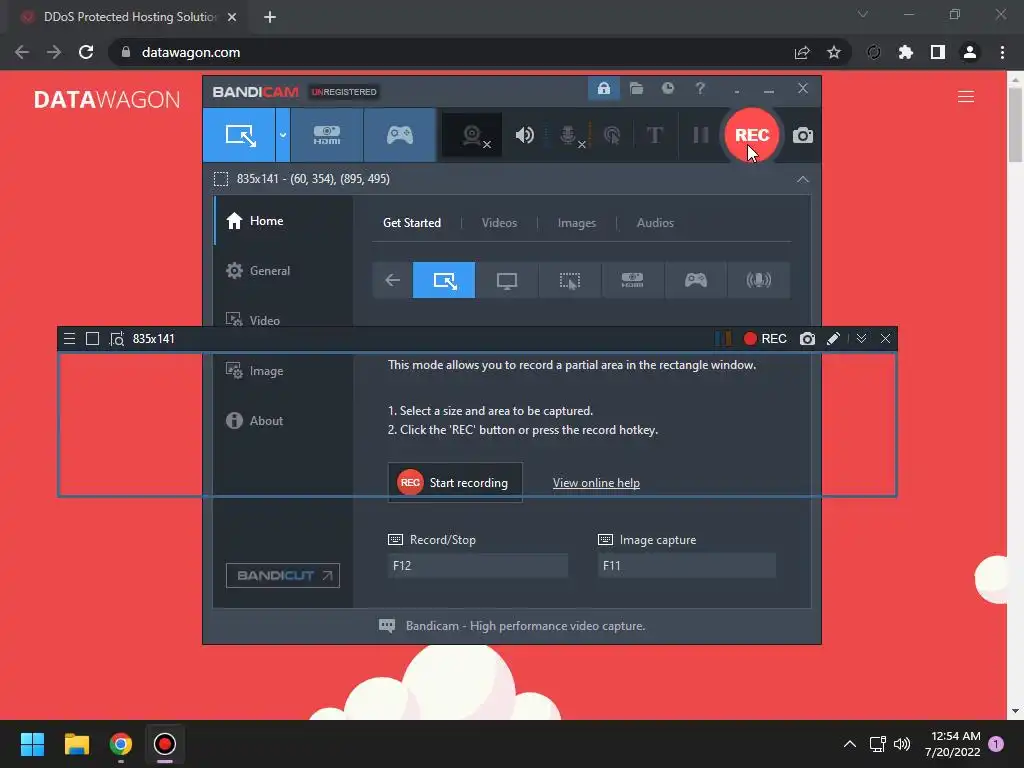Select around-mouse recording mode icon
Viewport: 1024px width, 768px height.
569,280
